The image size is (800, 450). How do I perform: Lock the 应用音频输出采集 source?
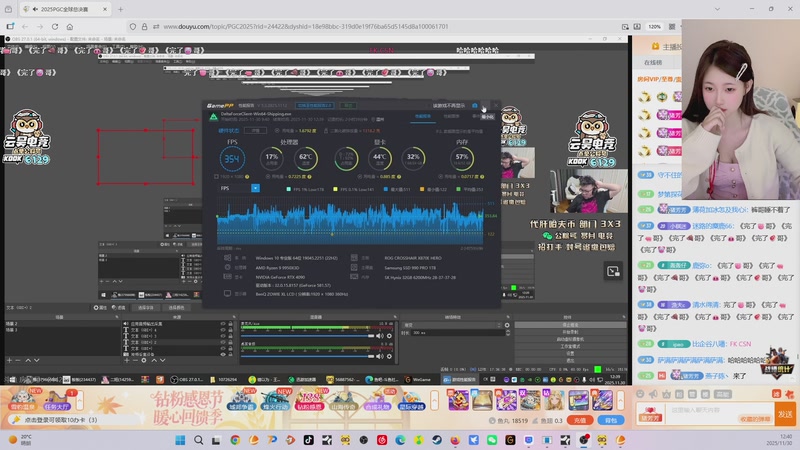[230, 324]
